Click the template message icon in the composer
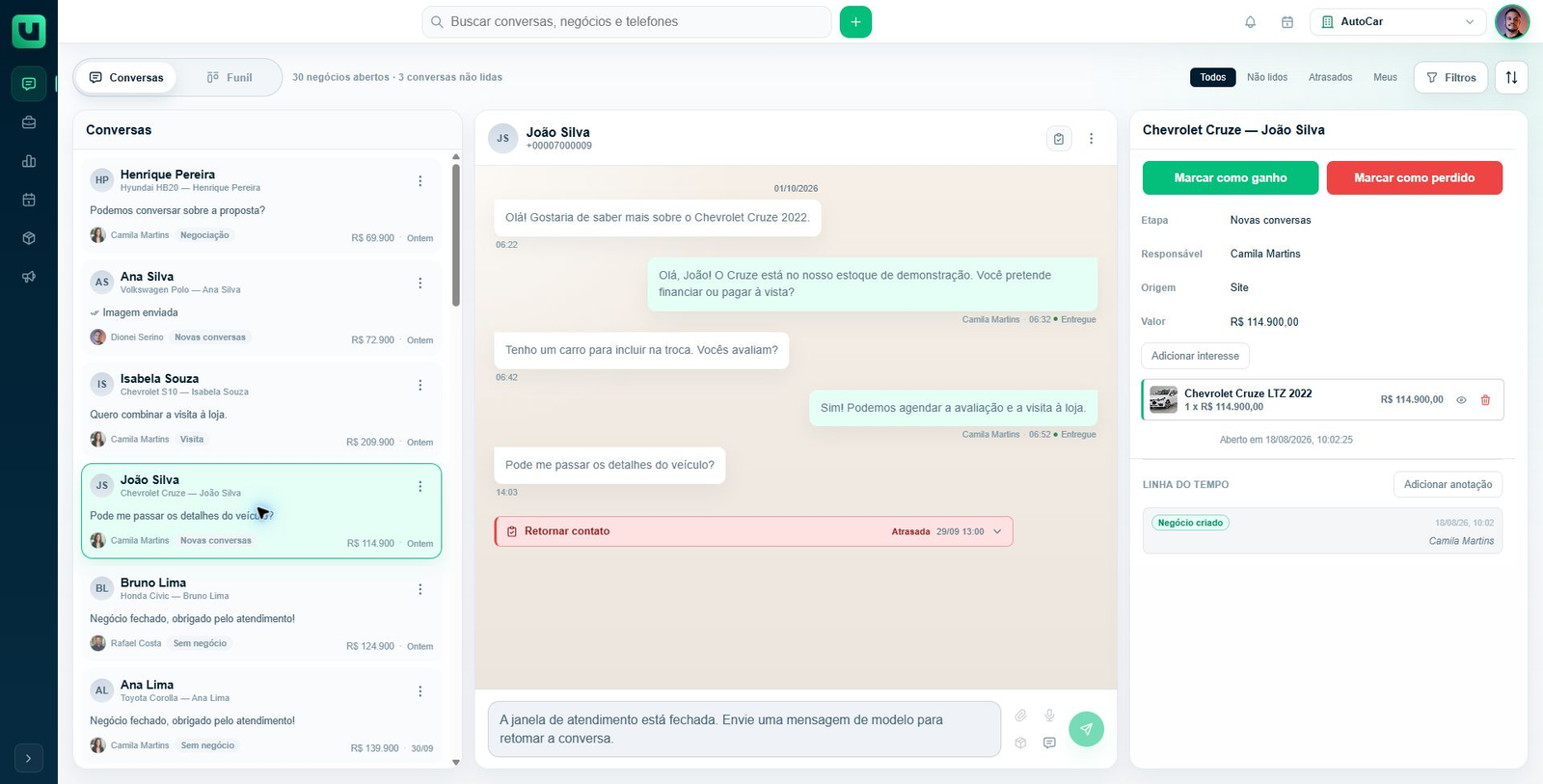Screen dimensions: 1543x784 click(x=1049, y=743)
